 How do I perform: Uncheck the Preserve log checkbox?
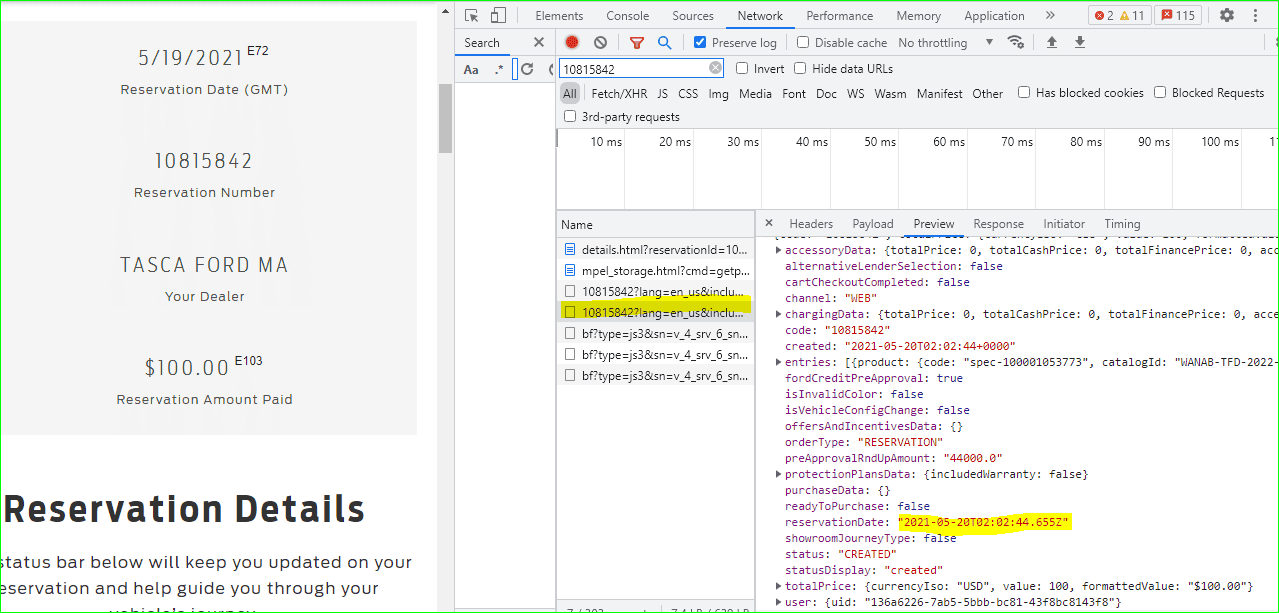coord(700,42)
